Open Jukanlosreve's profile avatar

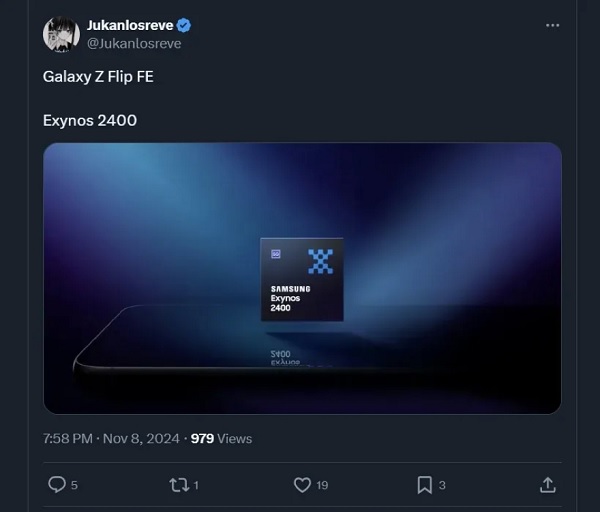pyautogui.click(x=61, y=34)
